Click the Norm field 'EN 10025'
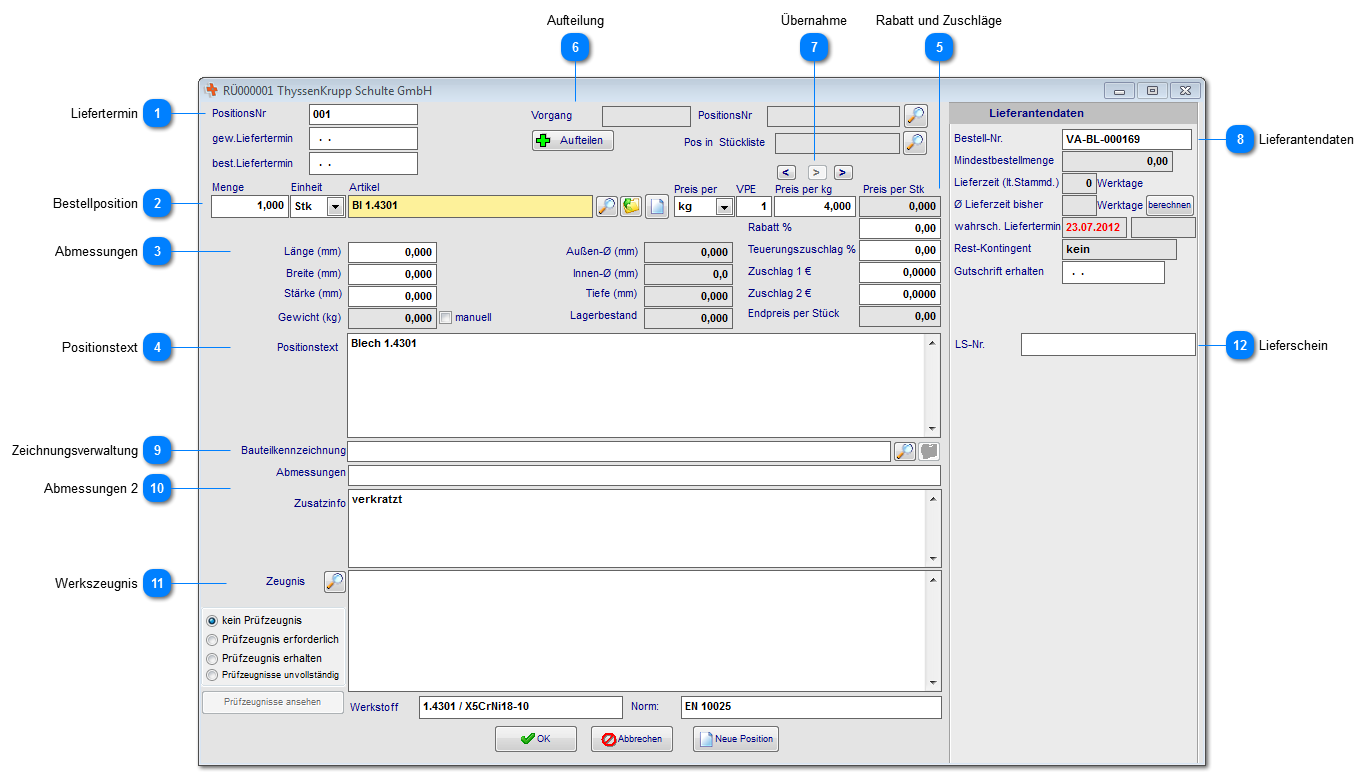Image resolution: width=1370 pixels, height=774 pixels. (811, 707)
